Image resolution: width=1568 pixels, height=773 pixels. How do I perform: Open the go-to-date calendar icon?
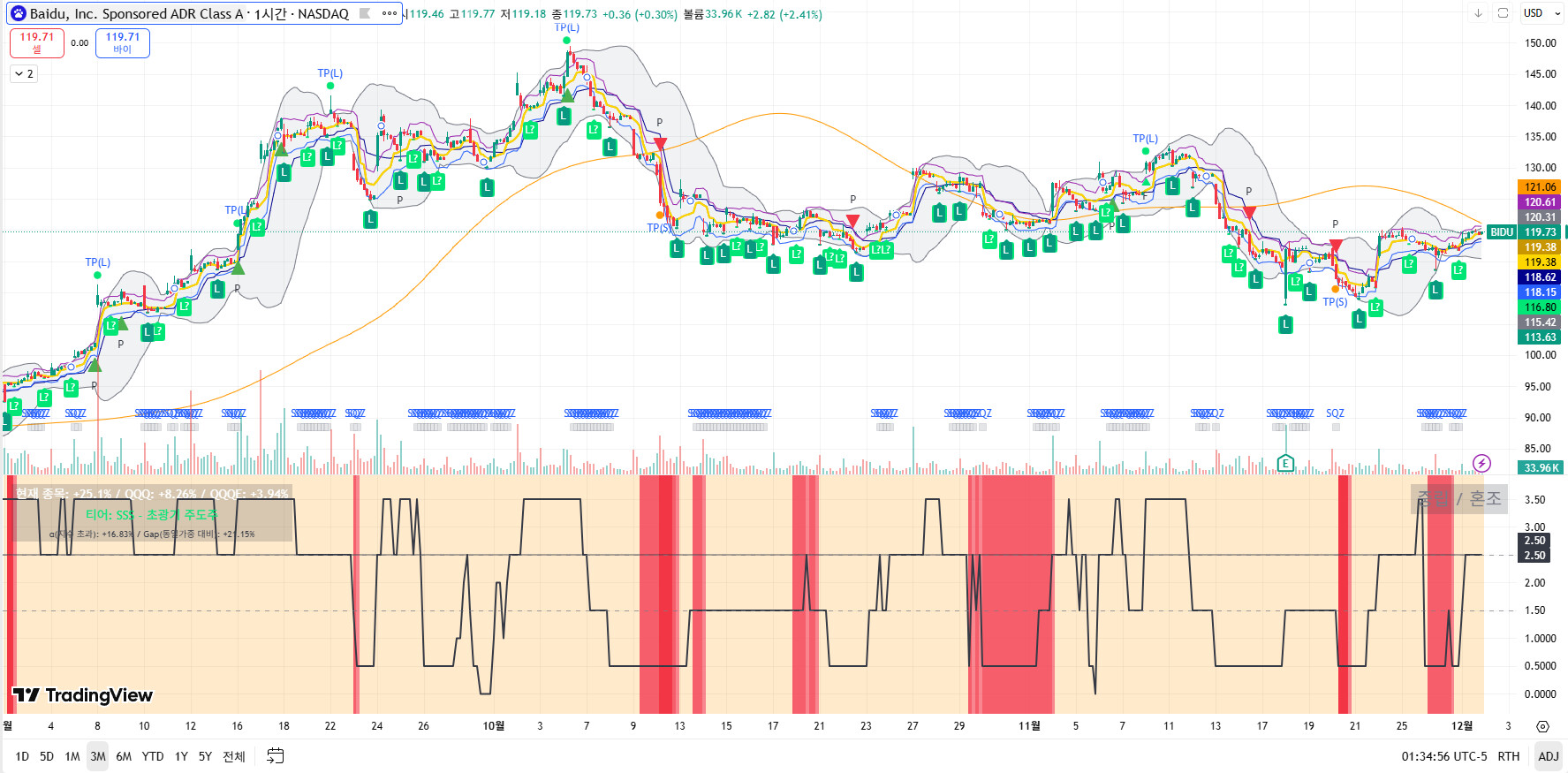tap(276, 756)
